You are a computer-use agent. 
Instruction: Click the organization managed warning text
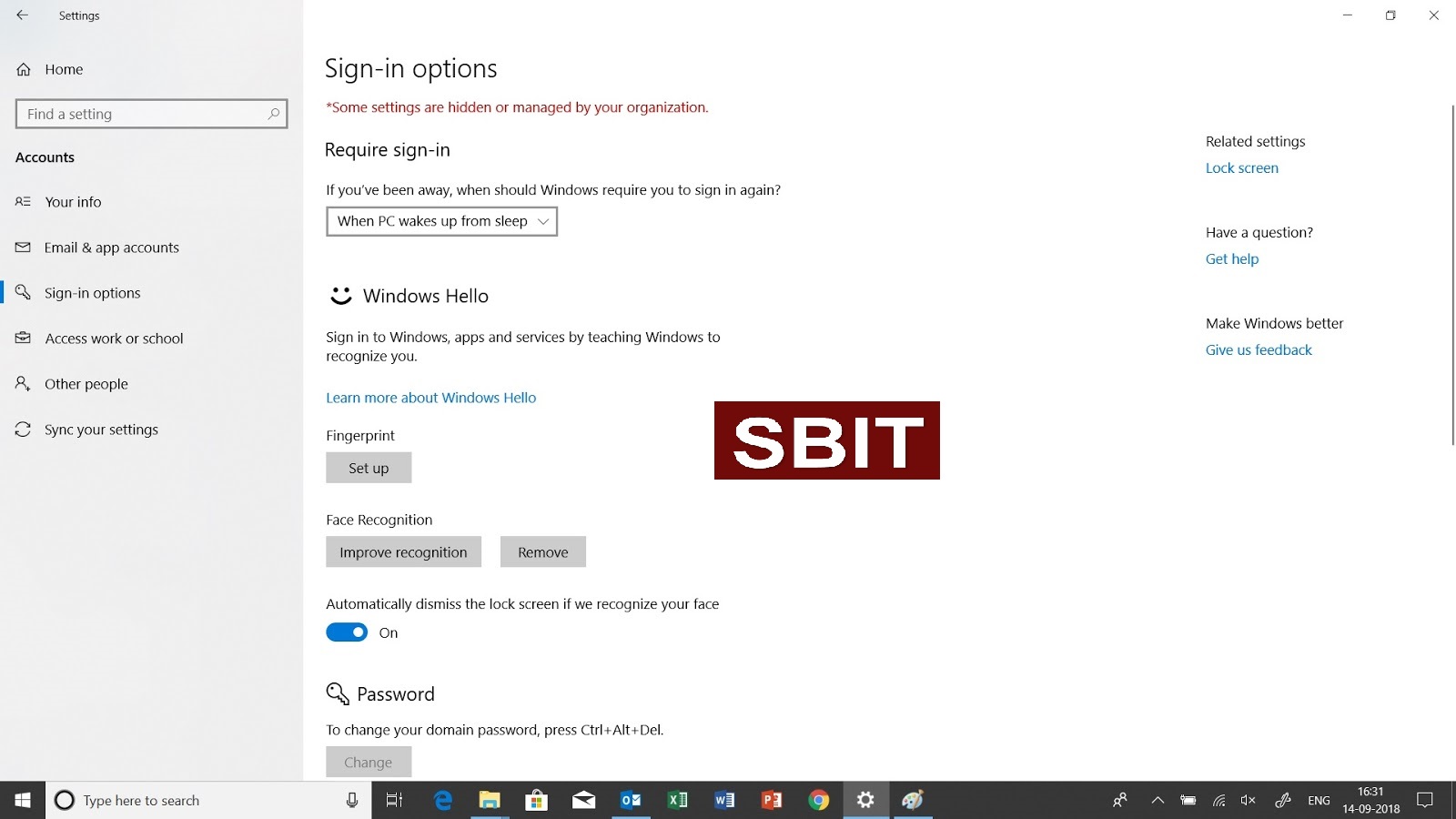pos(517,107)
